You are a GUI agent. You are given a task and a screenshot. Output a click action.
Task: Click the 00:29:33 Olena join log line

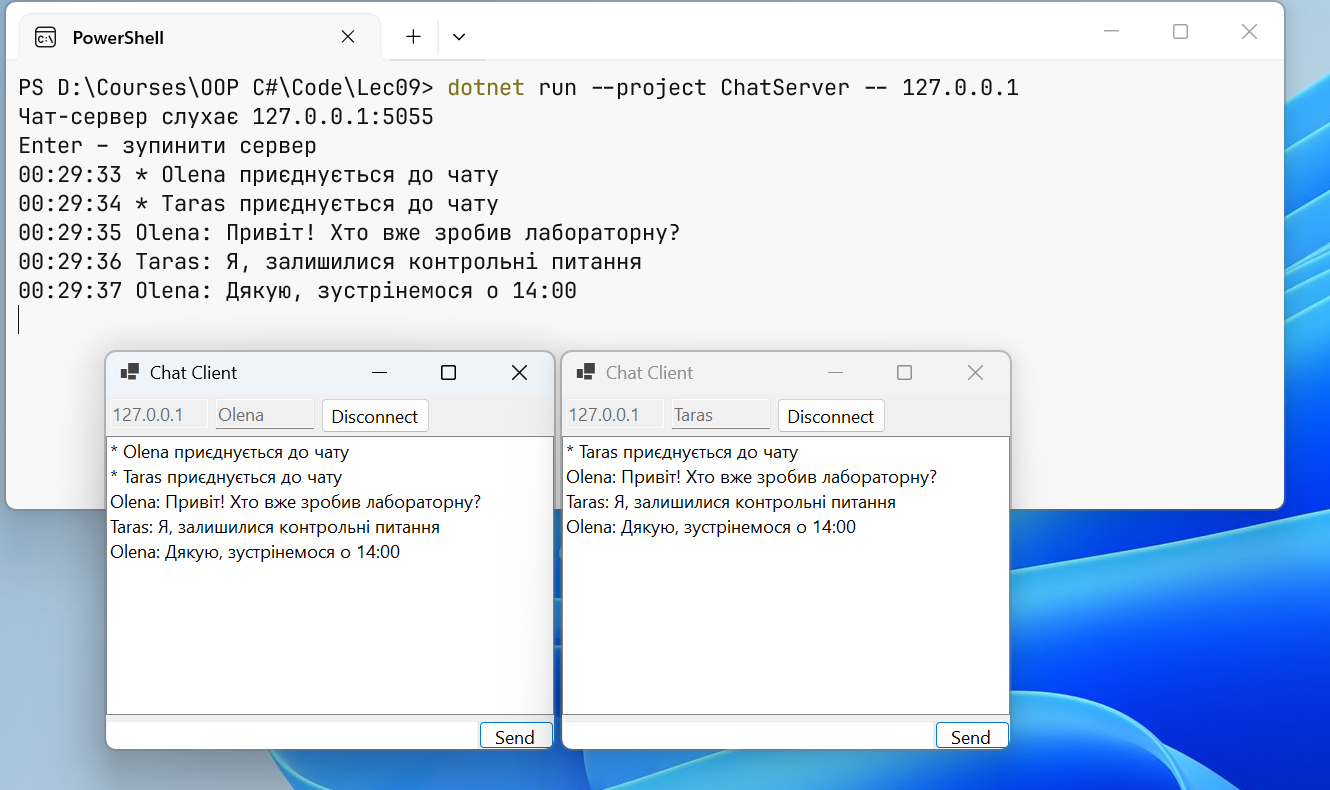(258, 175)
